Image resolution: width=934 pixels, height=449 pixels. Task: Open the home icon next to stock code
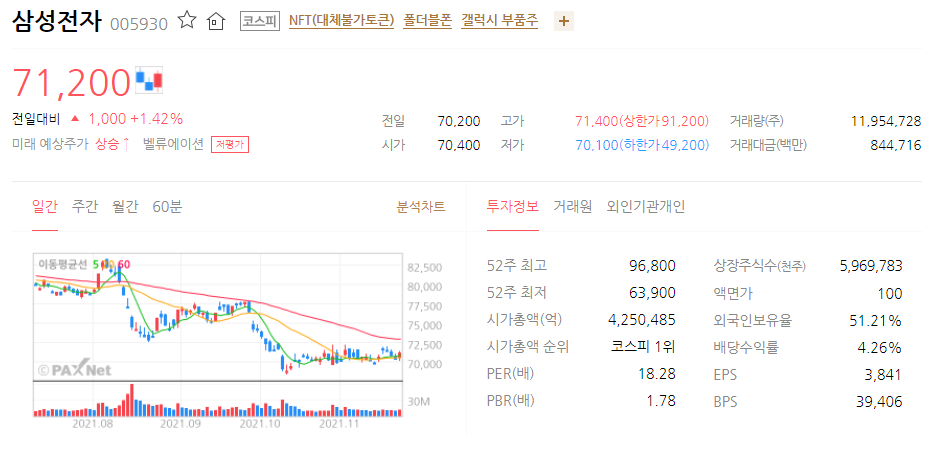[x=215, y=21]
